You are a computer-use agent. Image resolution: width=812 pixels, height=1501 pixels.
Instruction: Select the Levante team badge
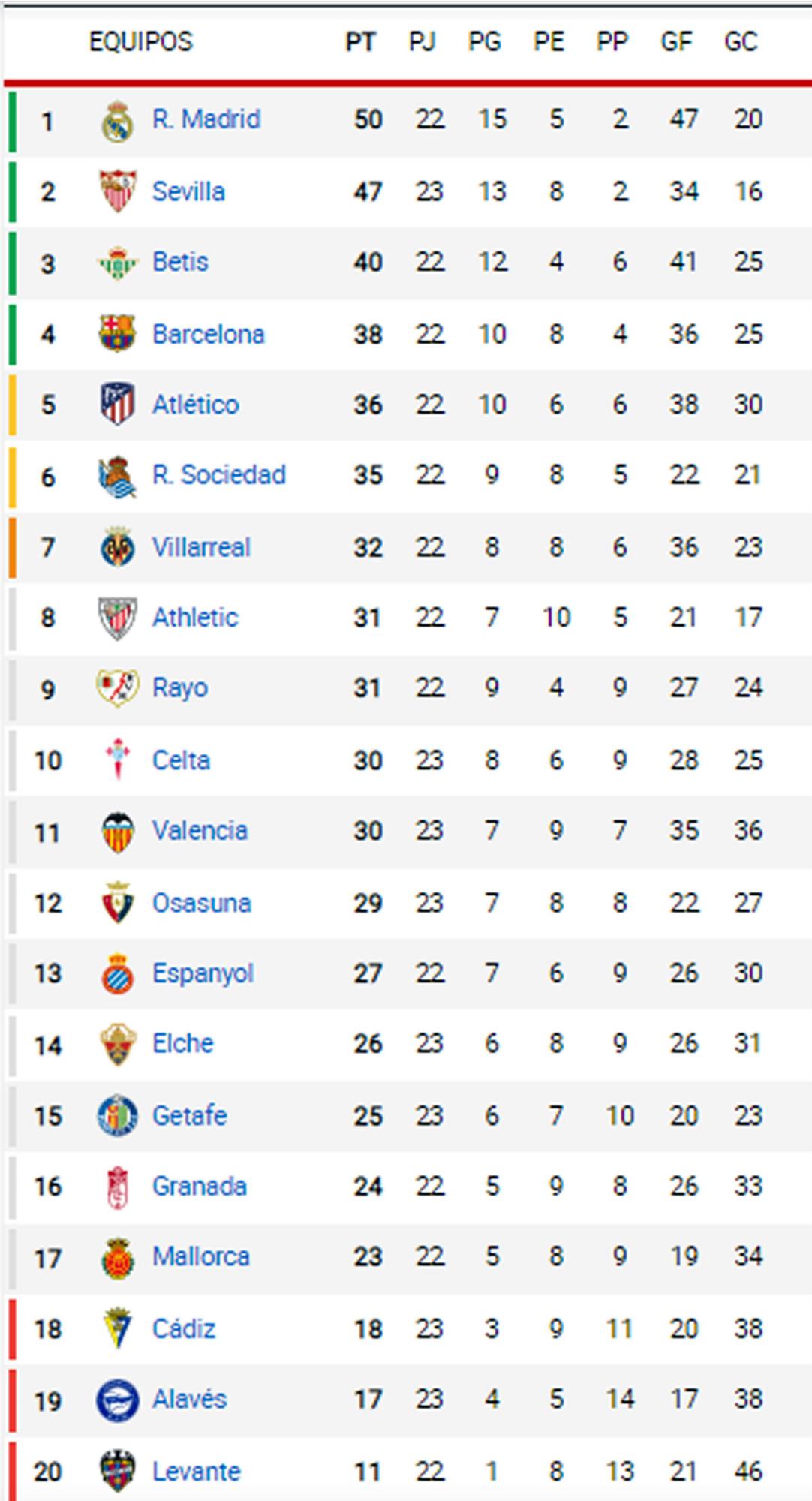pos(118,1472)
